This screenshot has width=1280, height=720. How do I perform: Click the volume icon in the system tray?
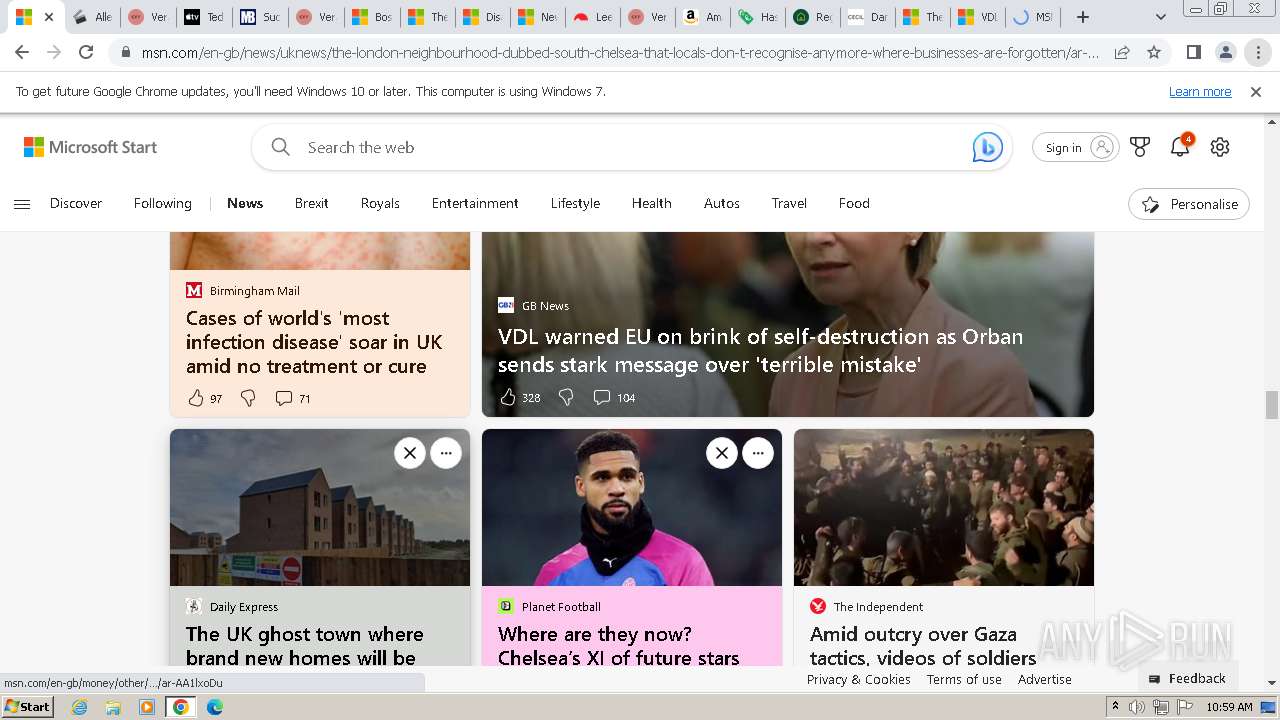tap(1137, 707)
